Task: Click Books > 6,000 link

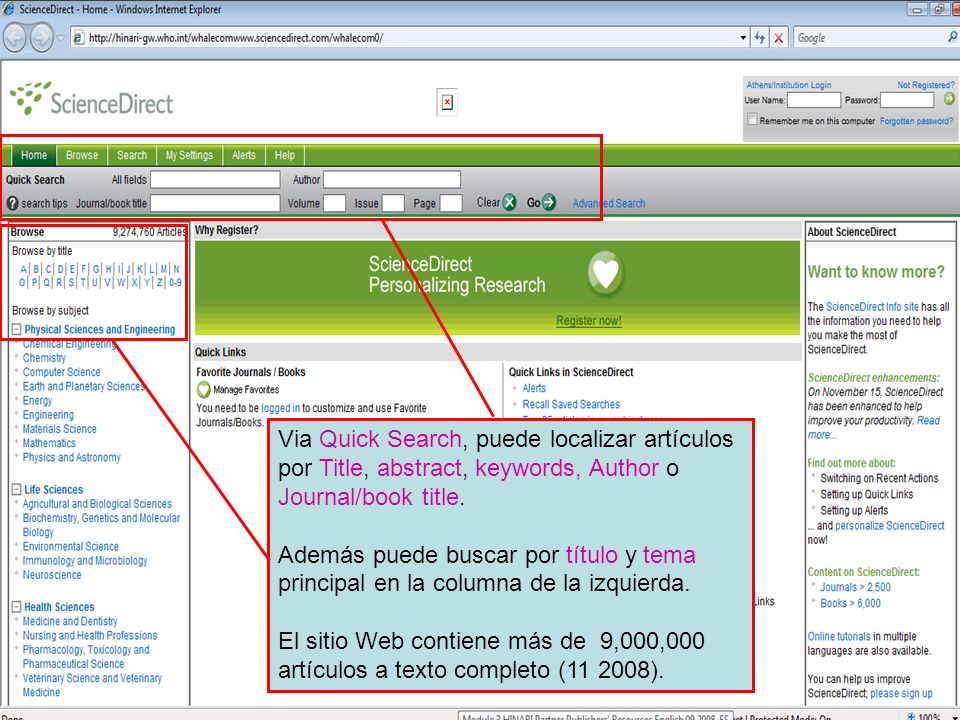Action: pyautogui.click(x=850, y=603)
